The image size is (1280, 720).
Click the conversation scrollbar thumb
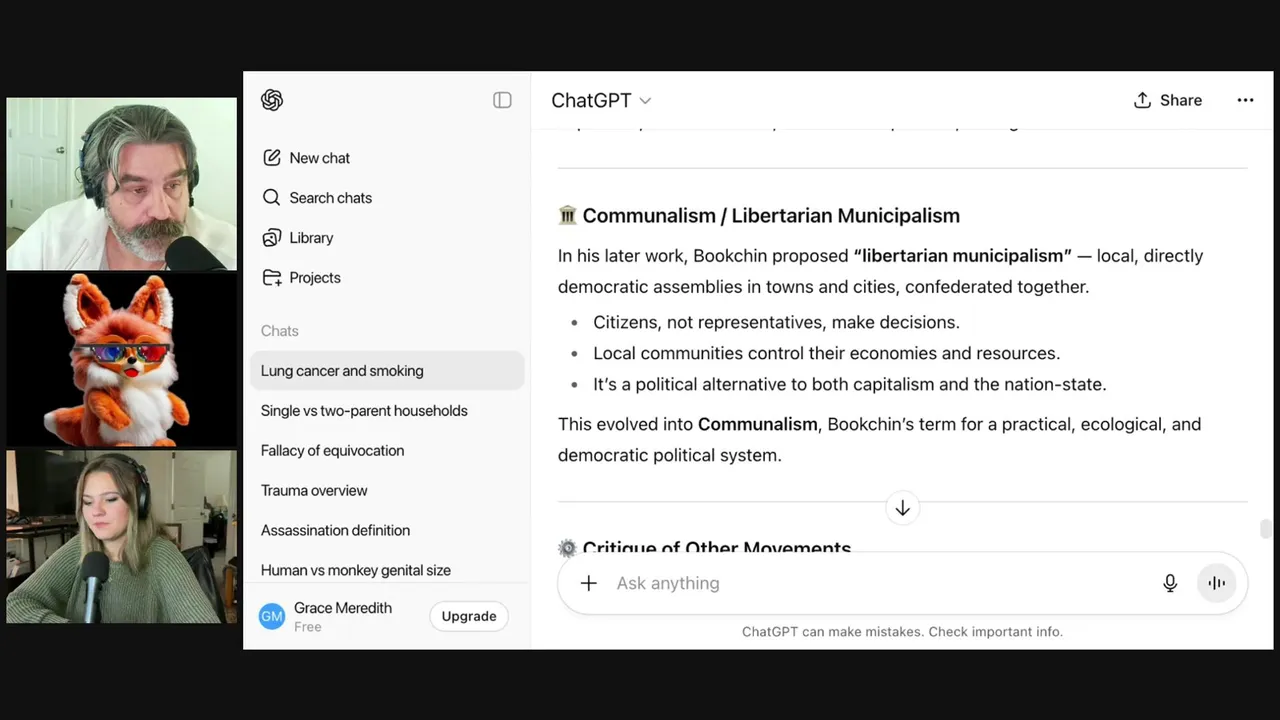coord(1265,528)
